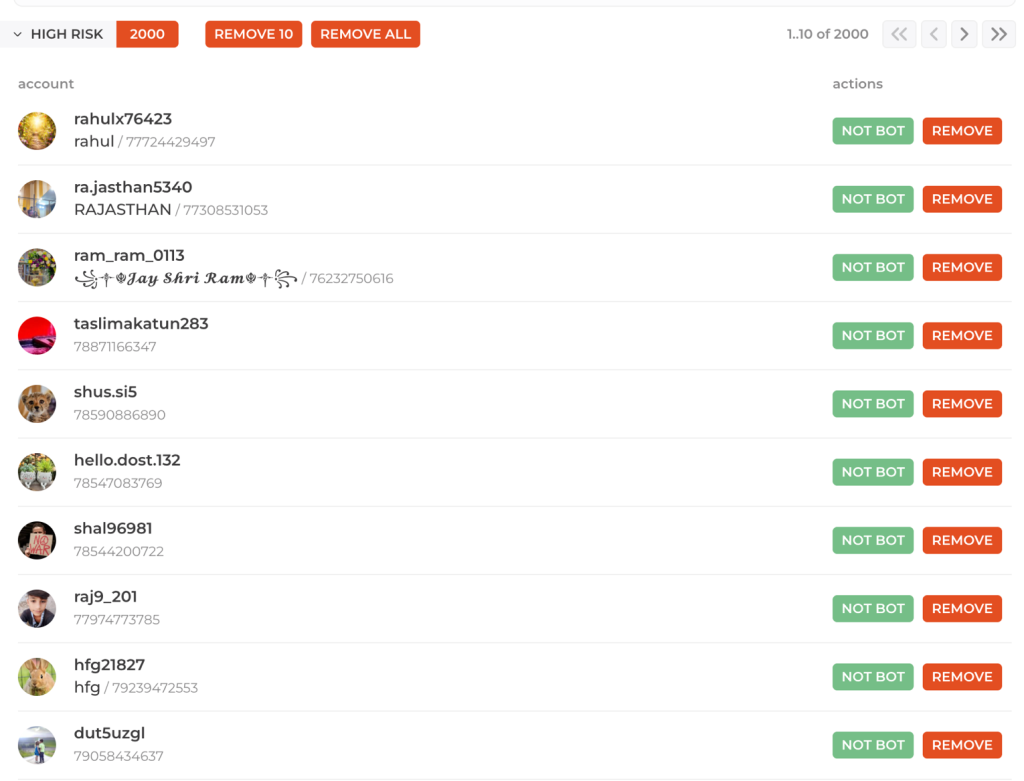Remove the raj9_201 account

(961, 608)
